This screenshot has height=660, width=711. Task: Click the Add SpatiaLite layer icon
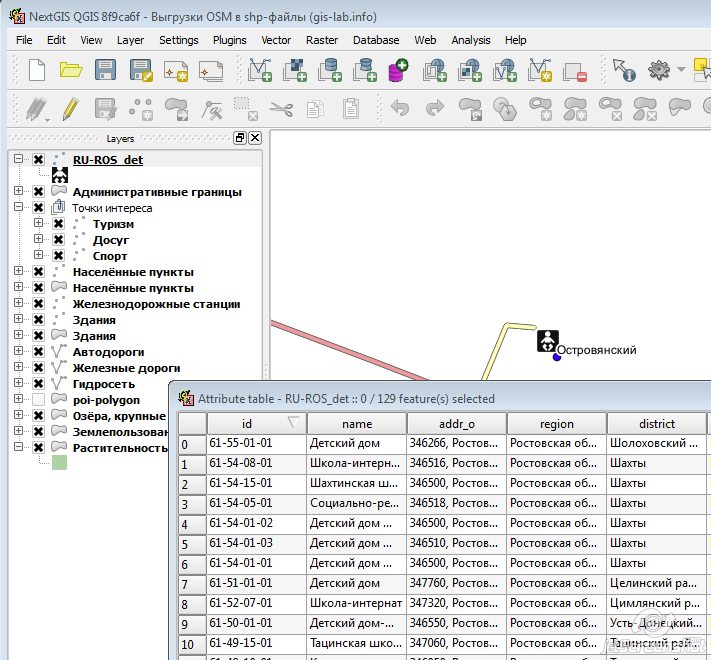pyautogui.click(x=365, y=70)
